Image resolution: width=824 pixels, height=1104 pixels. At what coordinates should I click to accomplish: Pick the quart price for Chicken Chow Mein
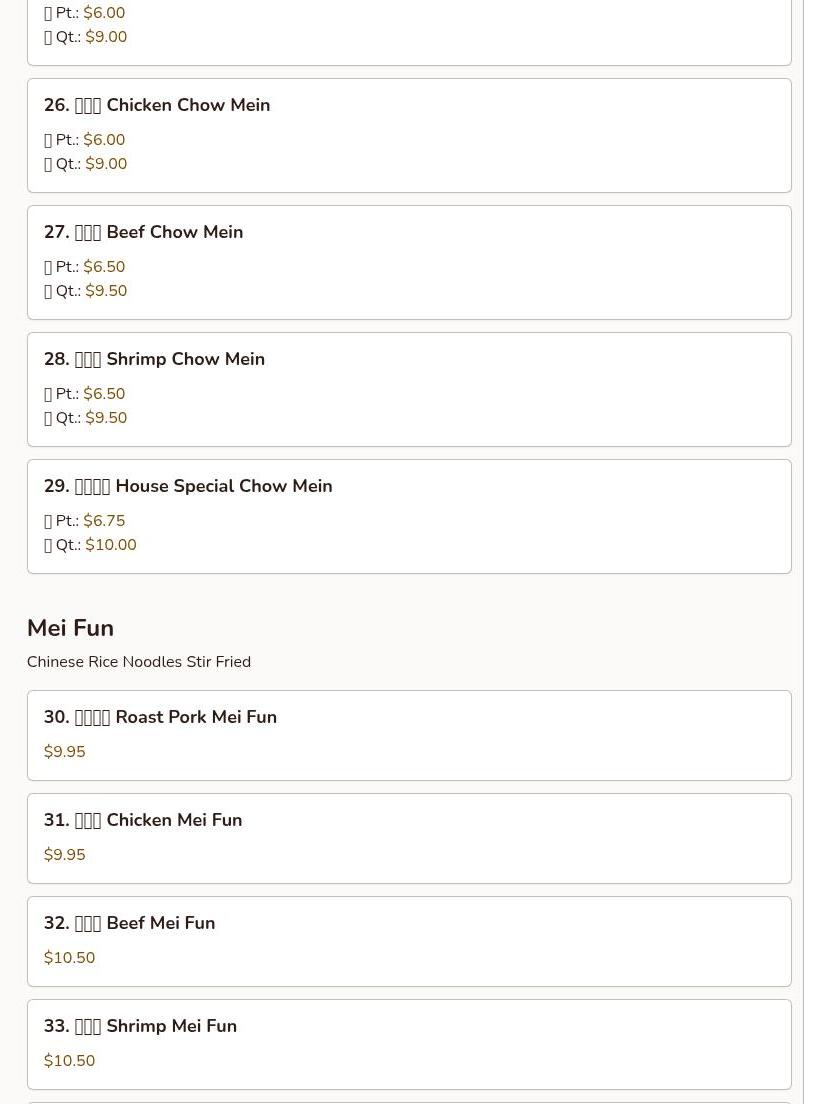(106, 165)
